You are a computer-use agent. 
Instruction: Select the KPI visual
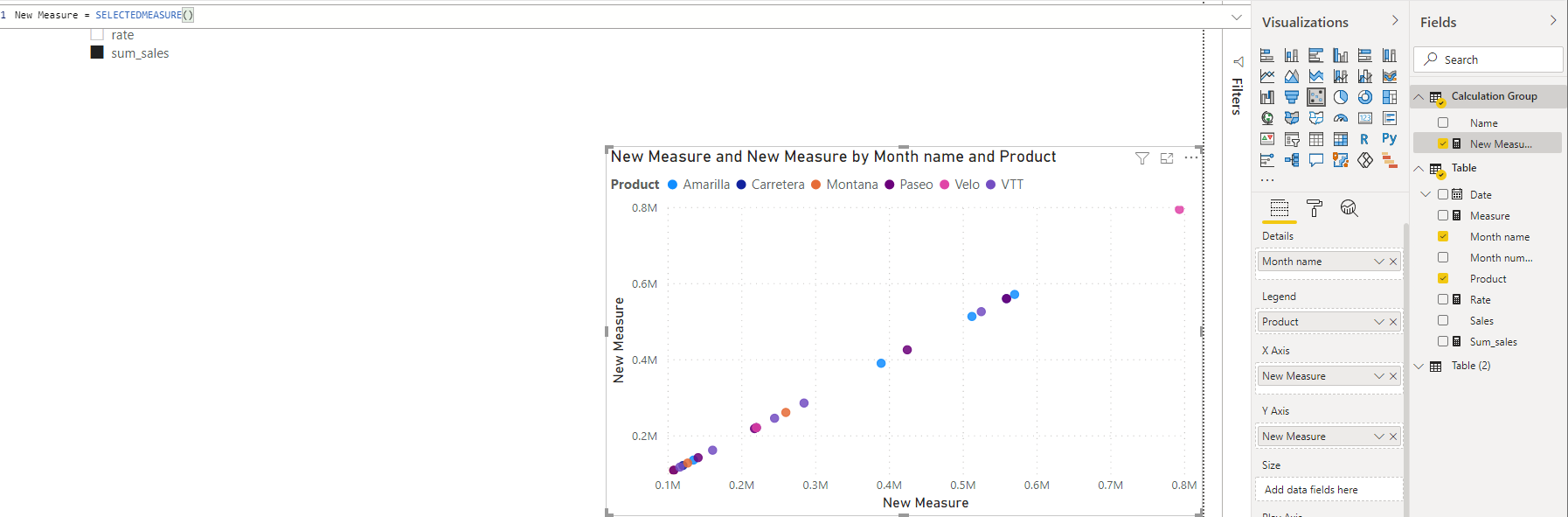[x=1267, y=139]
